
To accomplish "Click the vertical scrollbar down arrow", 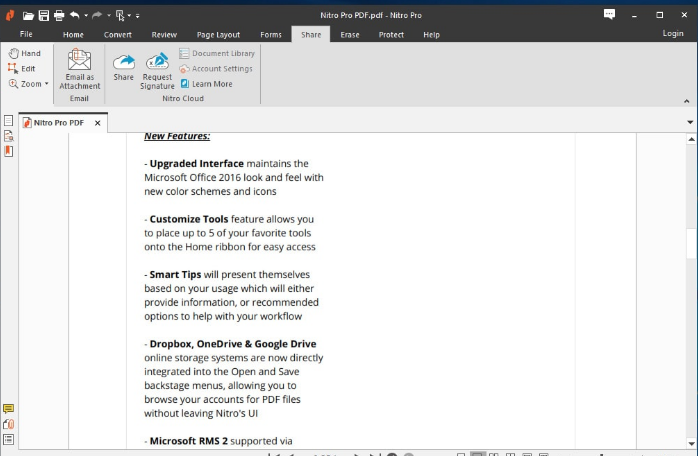I will [691, 444].
